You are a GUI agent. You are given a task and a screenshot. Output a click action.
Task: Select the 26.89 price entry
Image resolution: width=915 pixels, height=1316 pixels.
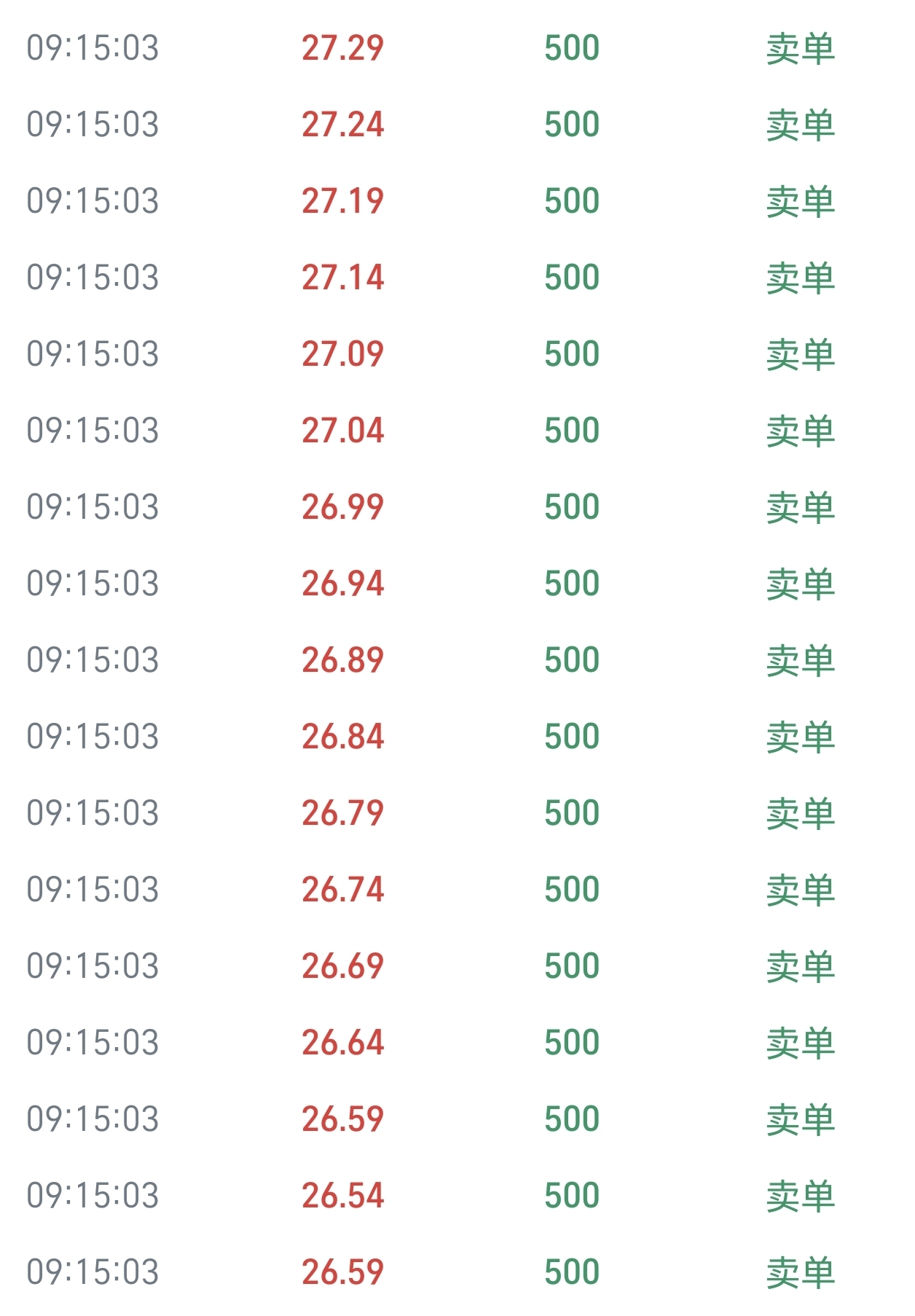pos(342,660)
